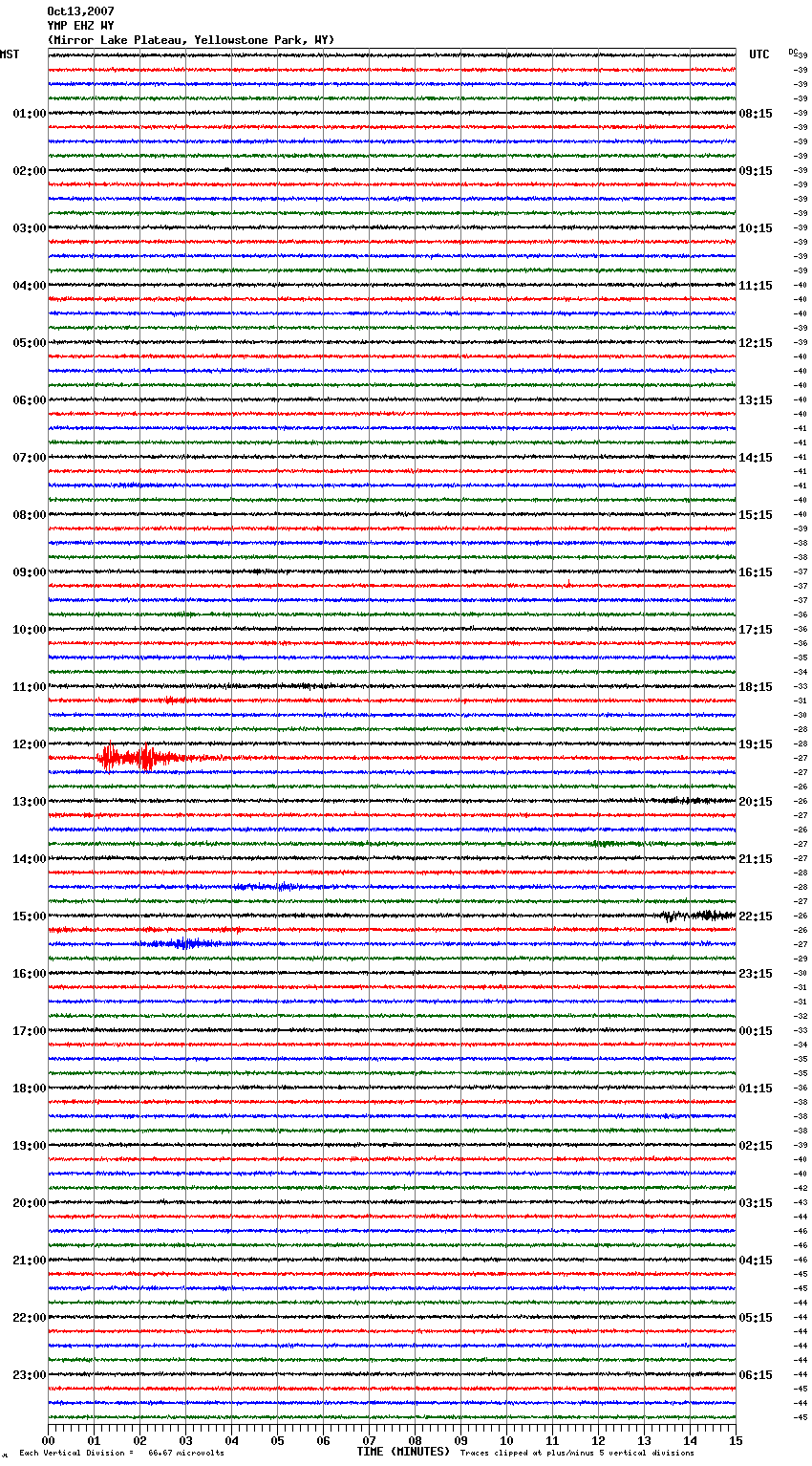Viewport: 812px width, 1466px height.
Task: Click the '00' minute tick on the x-axis
Action: tap(49, 1440)
